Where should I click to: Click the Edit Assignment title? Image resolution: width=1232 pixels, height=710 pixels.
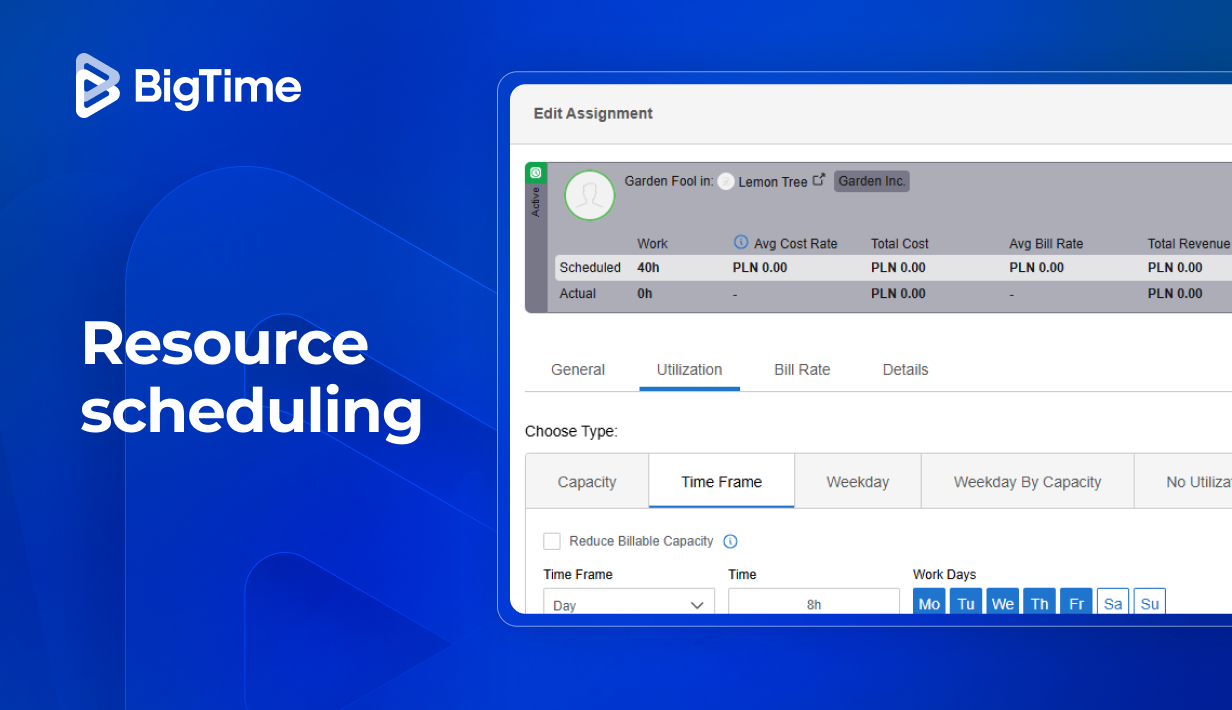pos(593,114)
